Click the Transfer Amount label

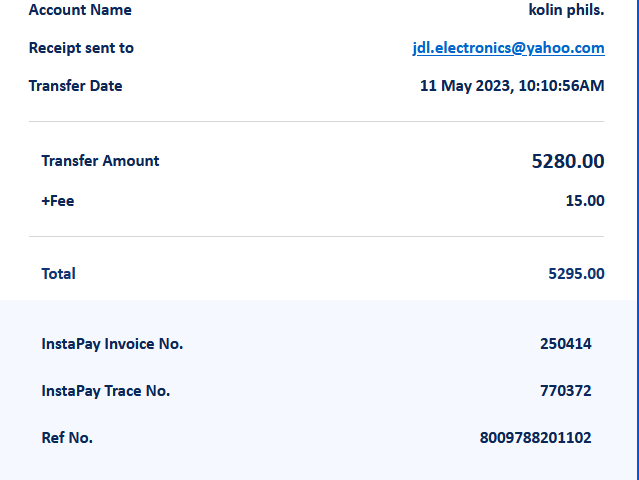coord(100,161)
